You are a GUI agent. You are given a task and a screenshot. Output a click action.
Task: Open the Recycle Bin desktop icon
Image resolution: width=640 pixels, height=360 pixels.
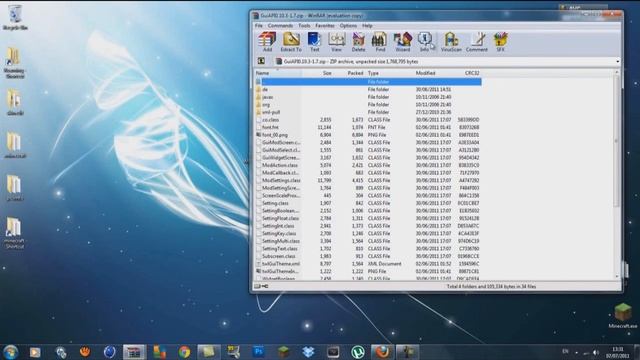click(15, 18)
